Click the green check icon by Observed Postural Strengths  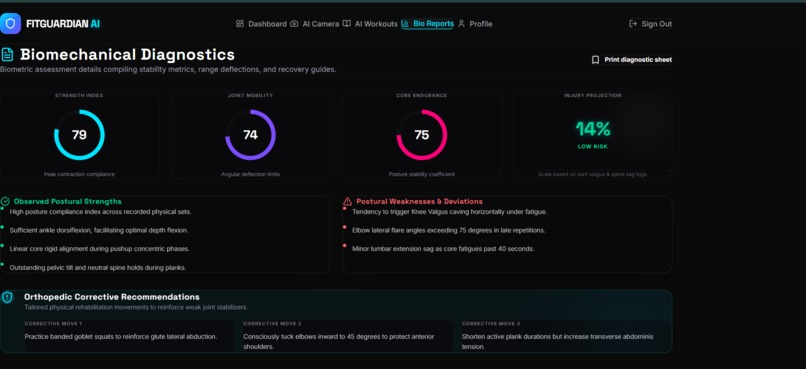(5, 201)
